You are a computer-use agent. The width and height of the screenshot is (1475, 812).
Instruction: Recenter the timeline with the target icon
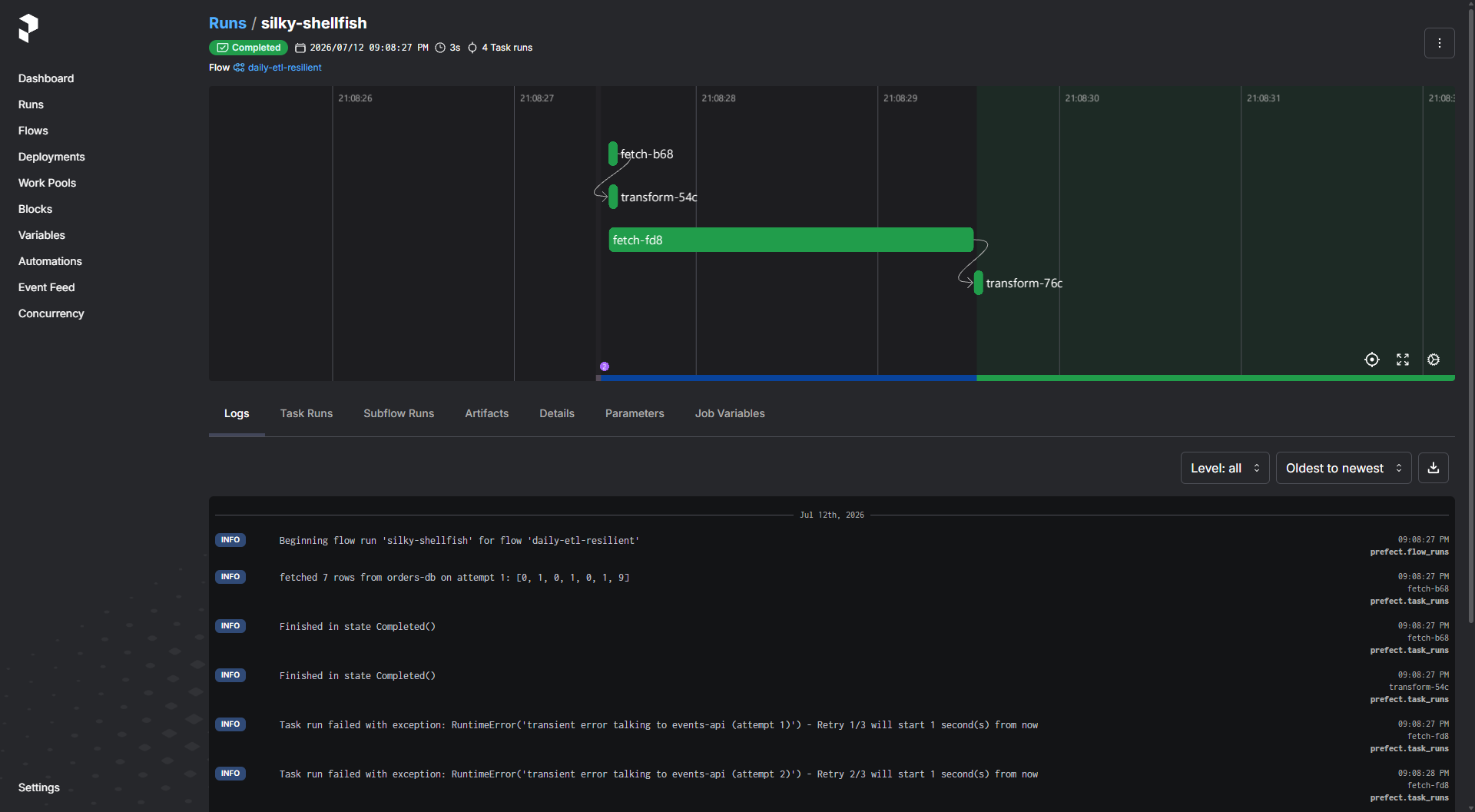click(x=1372, y=360)
